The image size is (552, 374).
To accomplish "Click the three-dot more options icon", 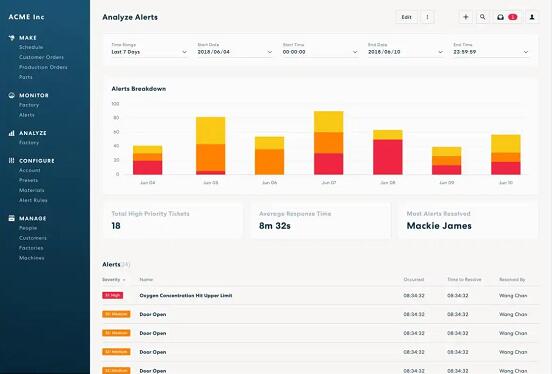I will click(x=427, y=17).
